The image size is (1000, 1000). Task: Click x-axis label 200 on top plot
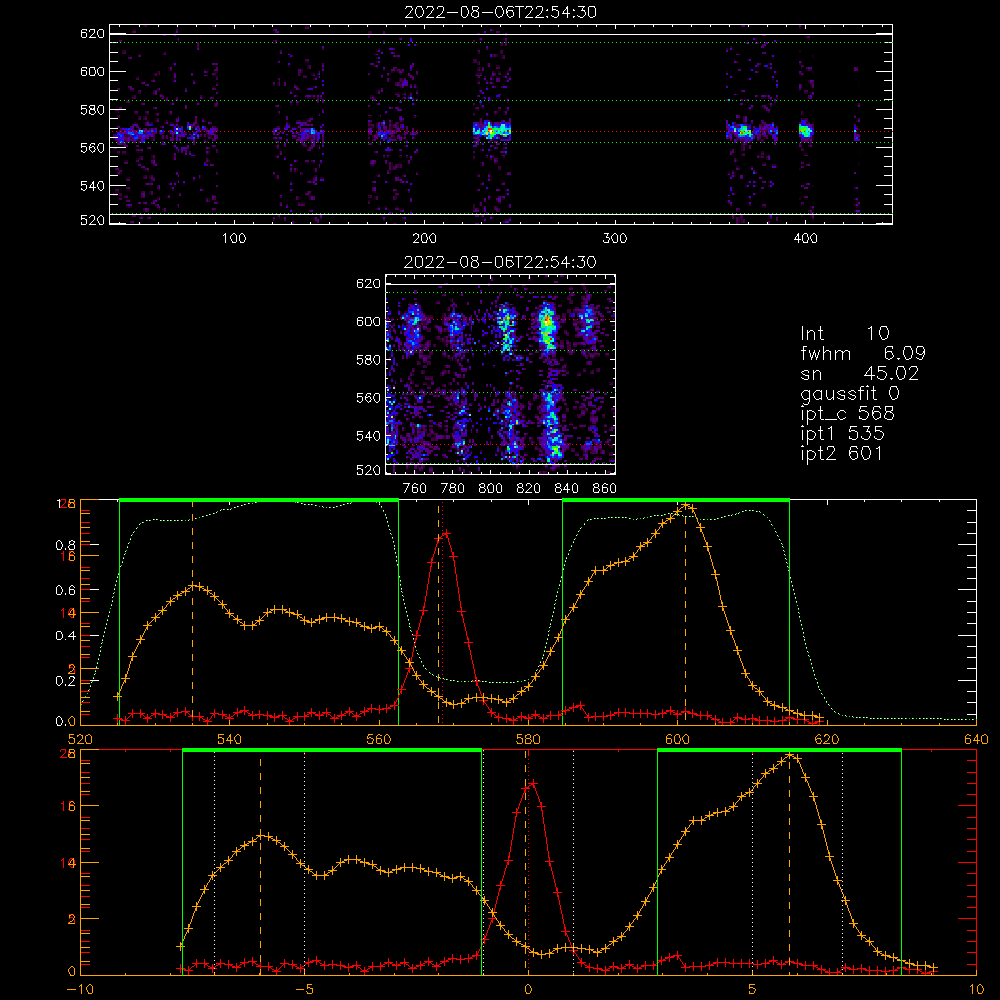[x=424, y=238]
